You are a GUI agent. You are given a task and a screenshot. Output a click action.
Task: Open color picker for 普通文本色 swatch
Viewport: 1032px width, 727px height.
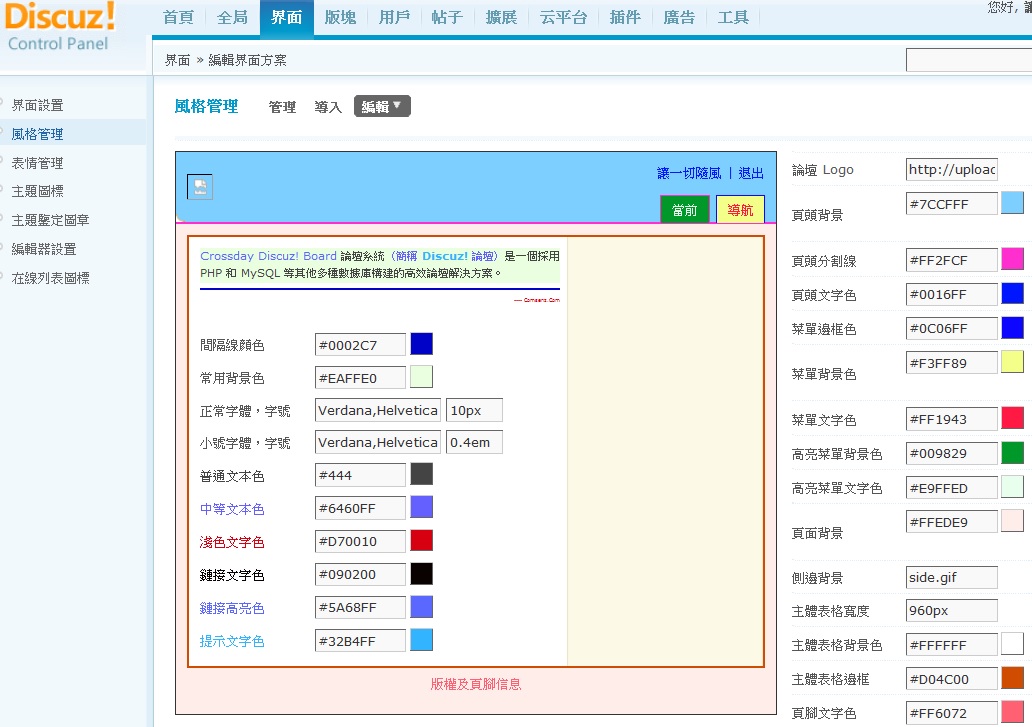pos(422,474)
